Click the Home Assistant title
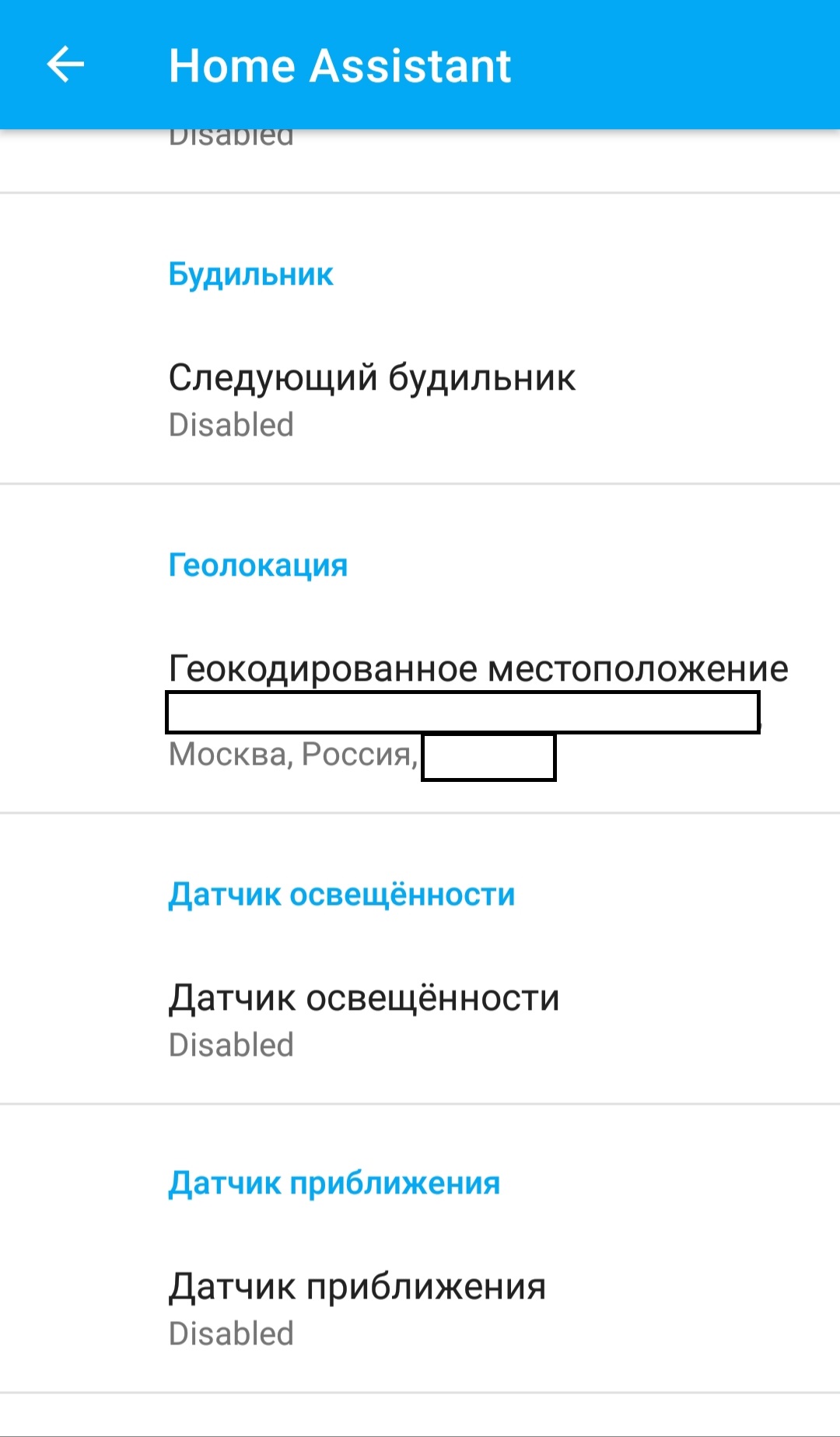Screen dimensions: 840x1437 [340, 65]
